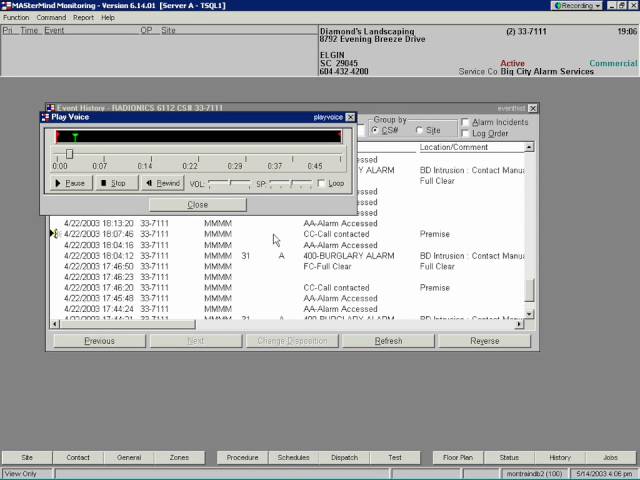Click the Refresh button in Event History
Viewport: 640px width, 480px height.
(388, 341)
